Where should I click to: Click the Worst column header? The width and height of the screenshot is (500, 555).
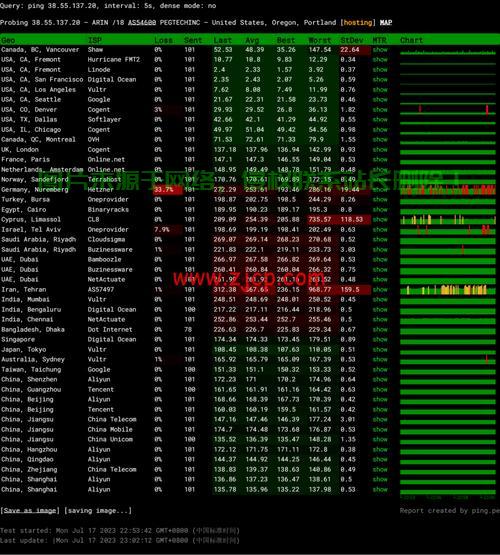[320, 40]
